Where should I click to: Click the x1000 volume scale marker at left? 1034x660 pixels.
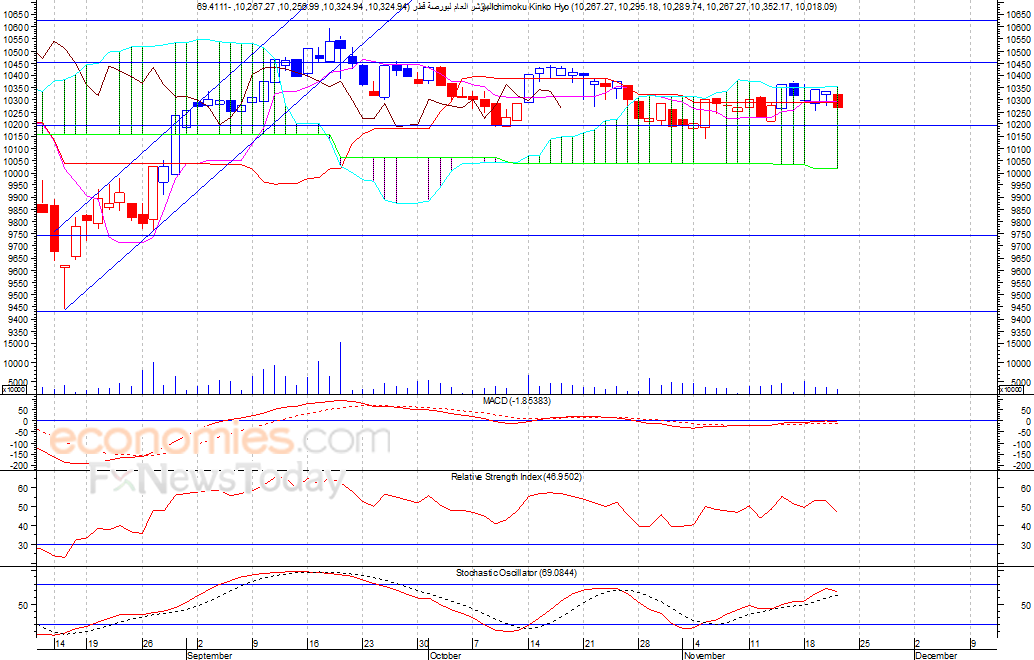17,390
